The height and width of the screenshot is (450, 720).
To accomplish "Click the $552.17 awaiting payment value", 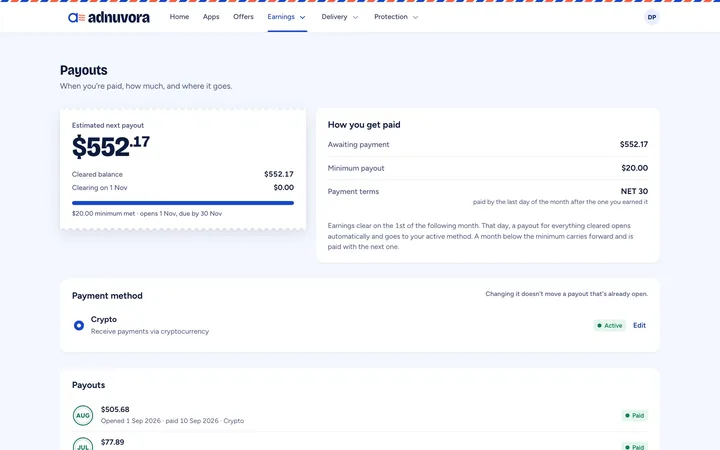I will pyautogui.click(x=634, y=144).
